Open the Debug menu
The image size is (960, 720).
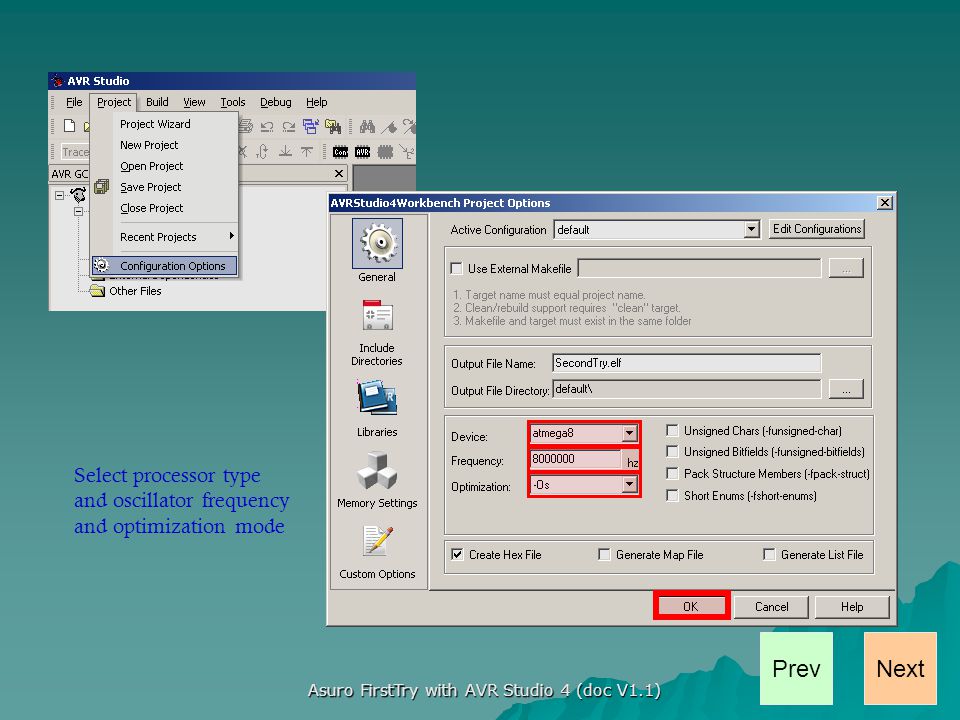point(276,102)
